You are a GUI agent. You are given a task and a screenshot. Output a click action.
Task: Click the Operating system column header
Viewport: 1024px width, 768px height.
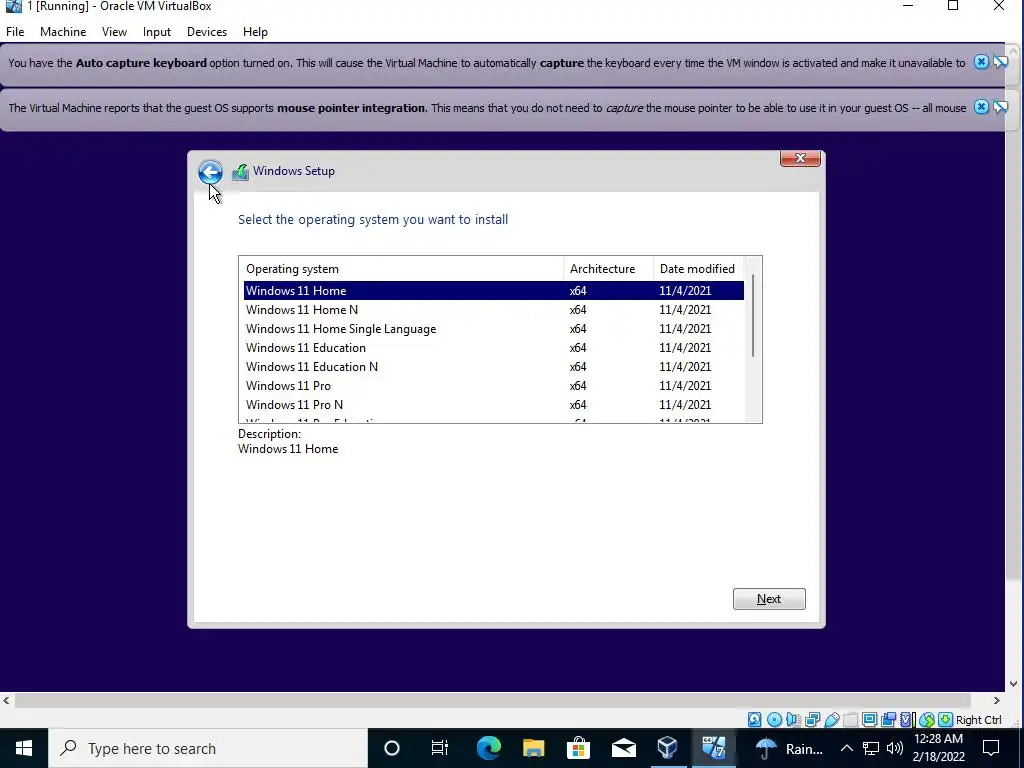(x=402, y=268)
